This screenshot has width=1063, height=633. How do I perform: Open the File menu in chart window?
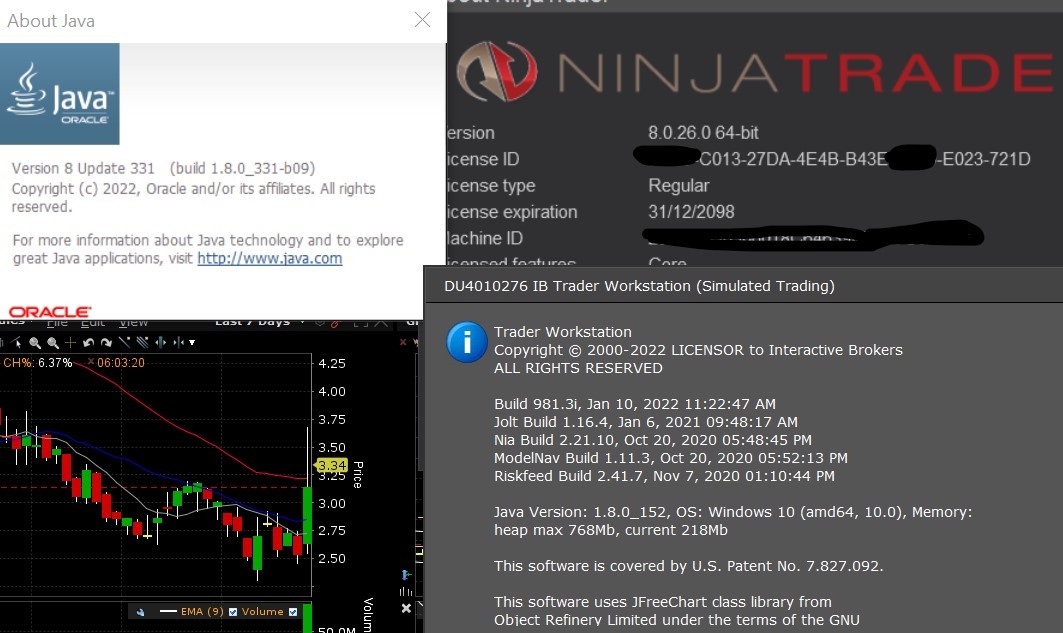pos(57,323)
